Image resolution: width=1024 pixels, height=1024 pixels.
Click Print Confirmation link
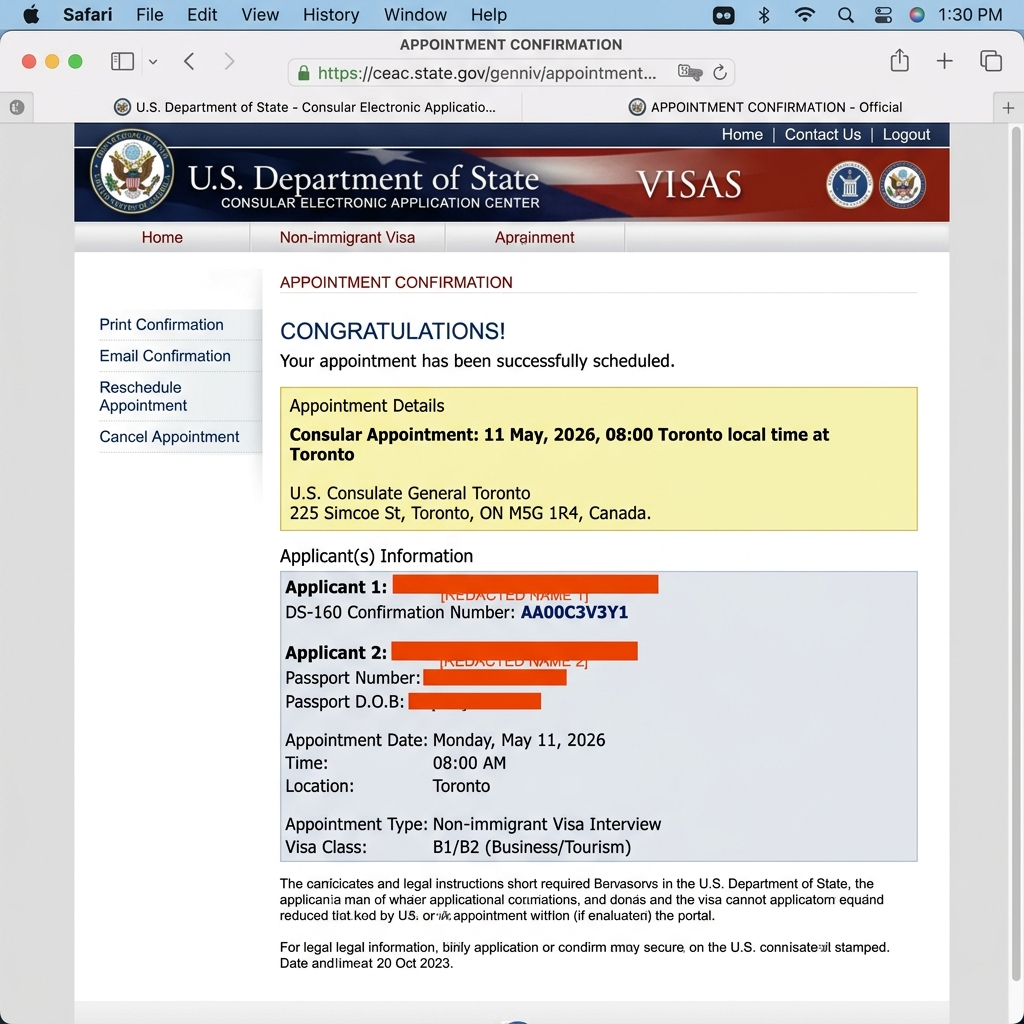coord(161,325)
